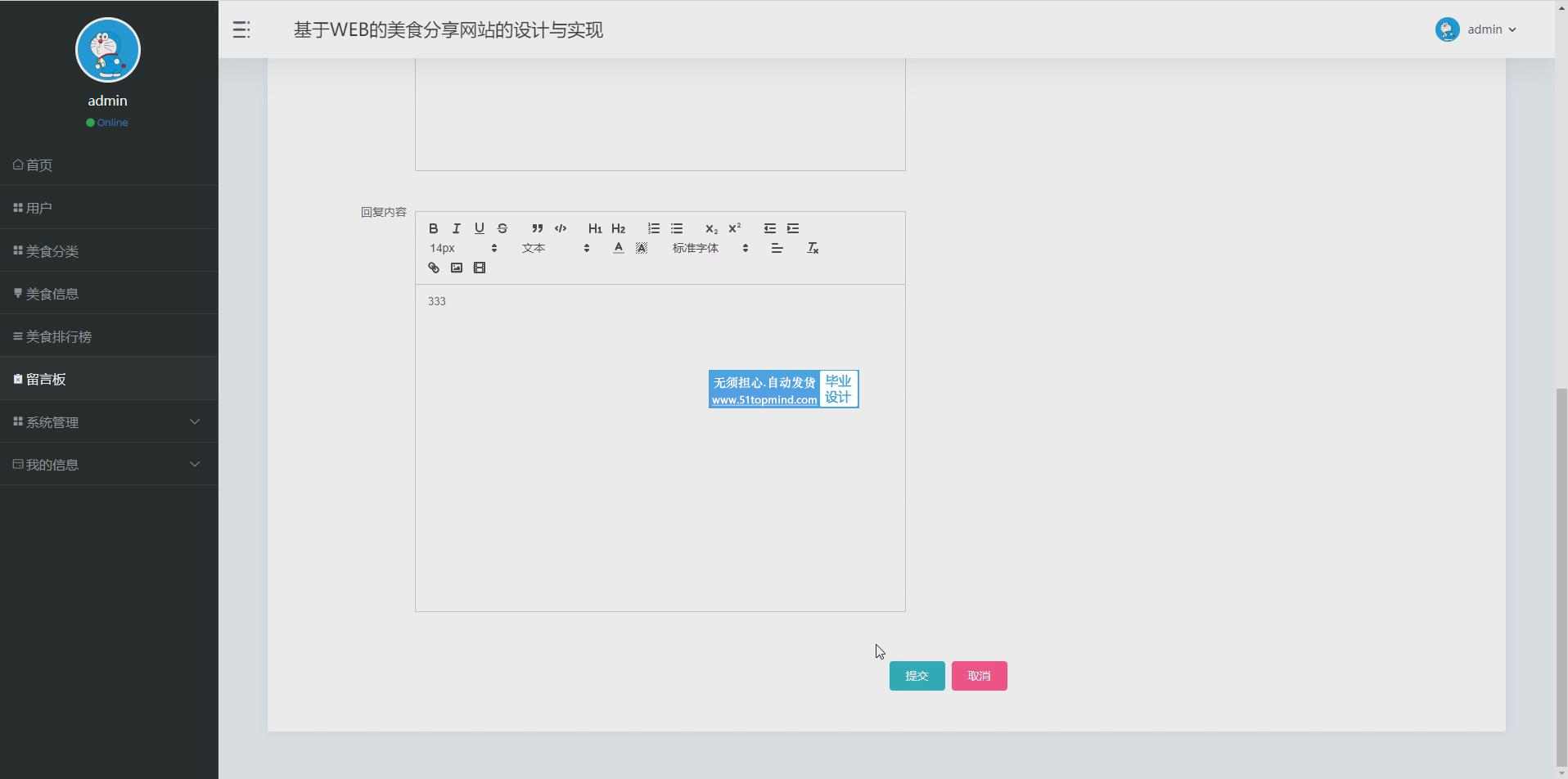The width and height of the screenshot is (1568, 779).
Task: Open the background highlight color picker
Action: (x=642, y=248)
